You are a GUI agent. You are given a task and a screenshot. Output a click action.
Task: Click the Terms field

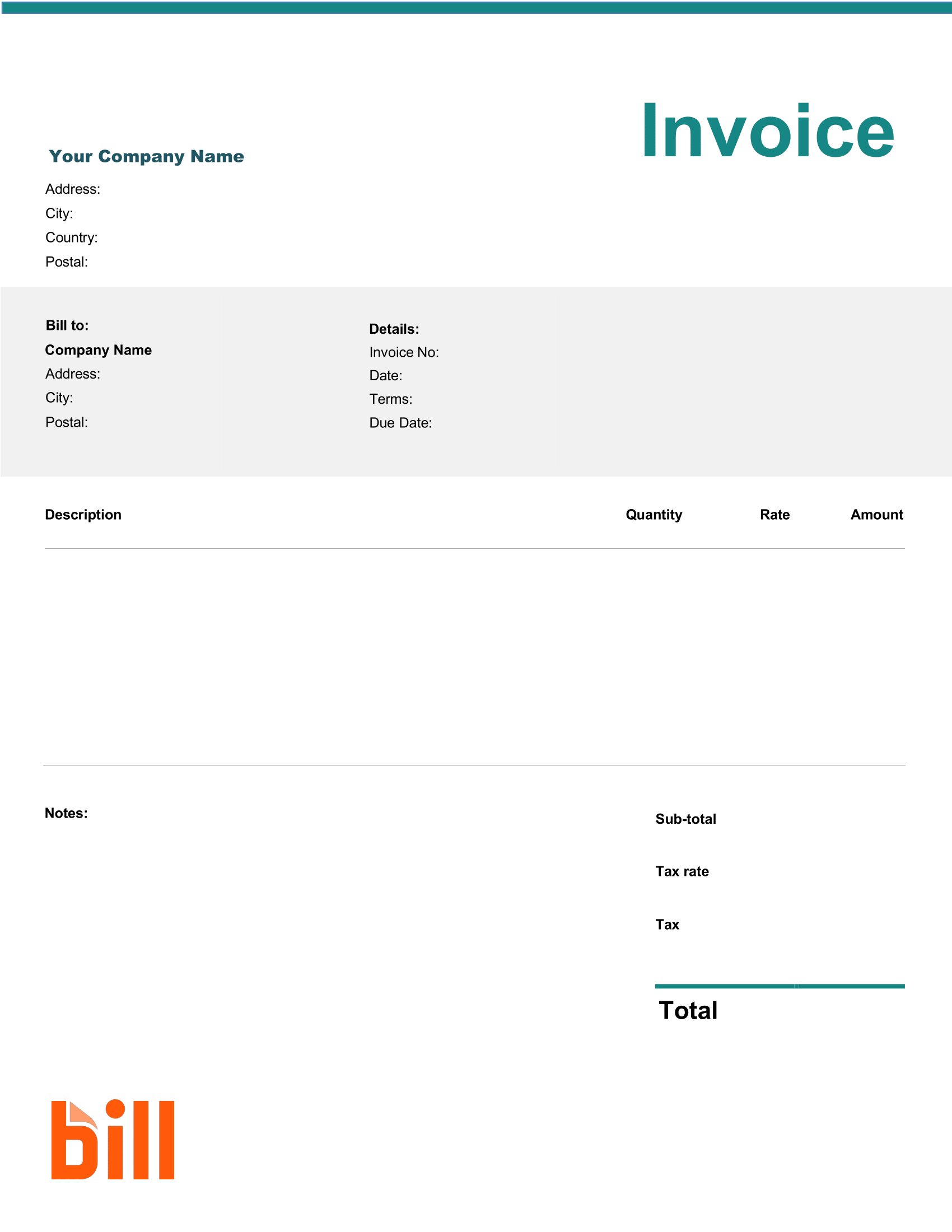pos(390,399)
